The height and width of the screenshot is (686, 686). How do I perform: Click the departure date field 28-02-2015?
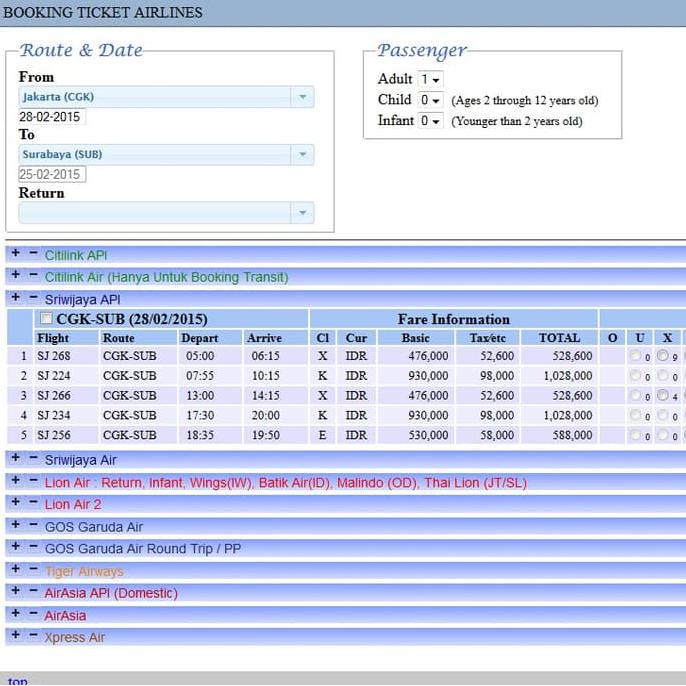[51, 117]
